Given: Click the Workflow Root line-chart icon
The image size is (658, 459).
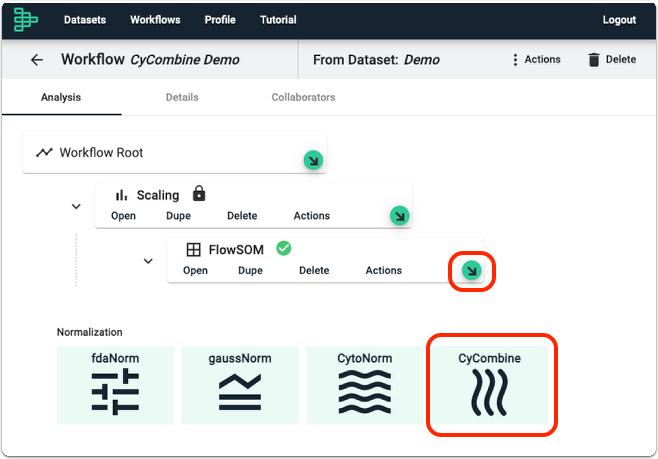Looking at the screenshot, I should pos(44,153).
